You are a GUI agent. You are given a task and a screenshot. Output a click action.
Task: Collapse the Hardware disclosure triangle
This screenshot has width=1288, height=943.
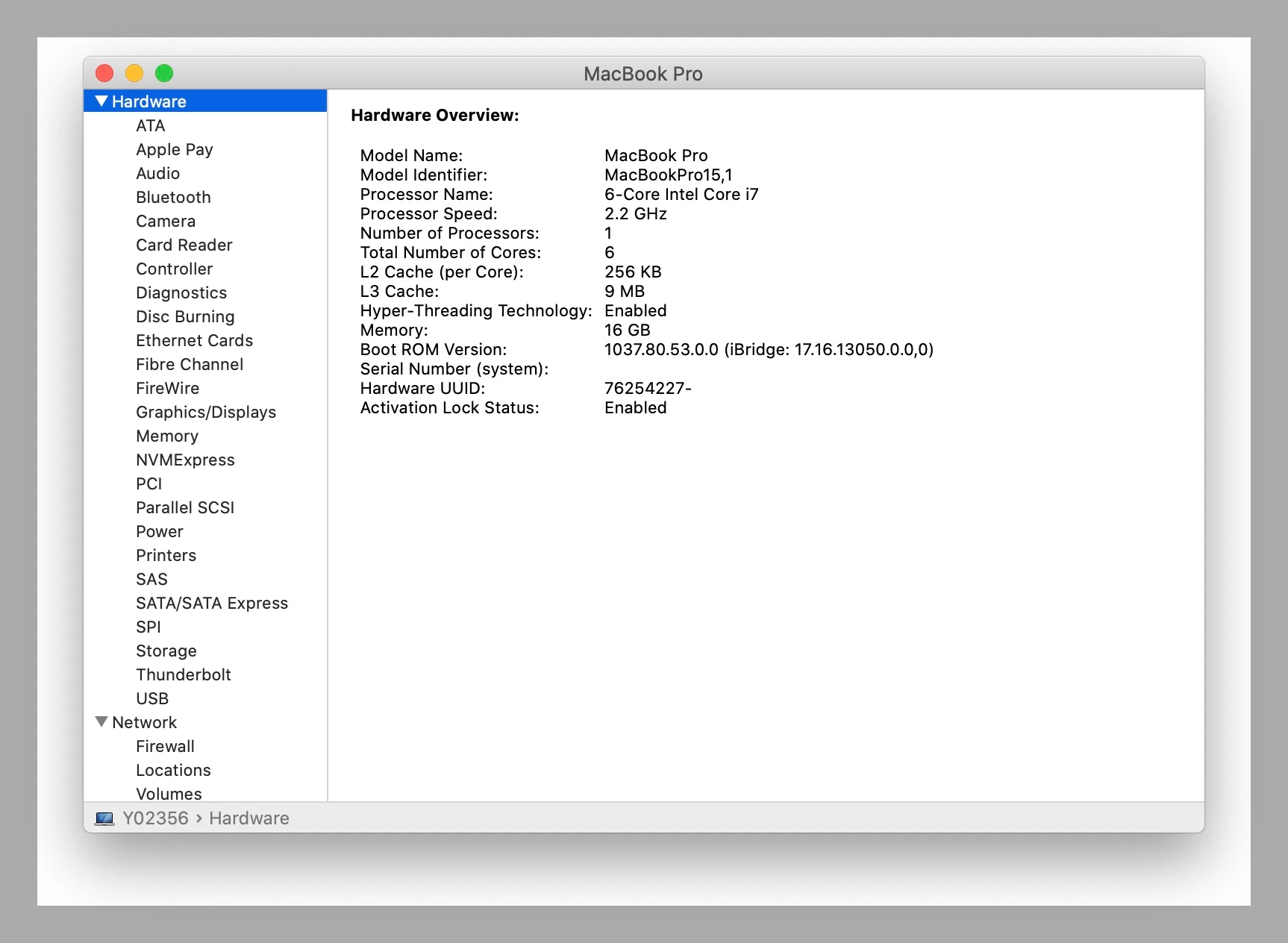click(101, 101)
